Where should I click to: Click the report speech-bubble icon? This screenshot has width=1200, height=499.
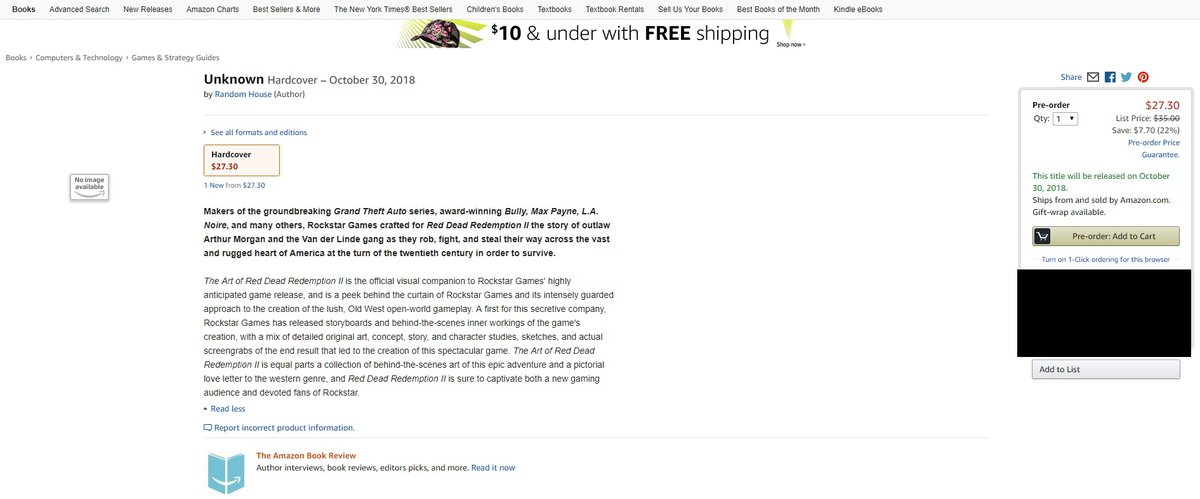[207, 428]
